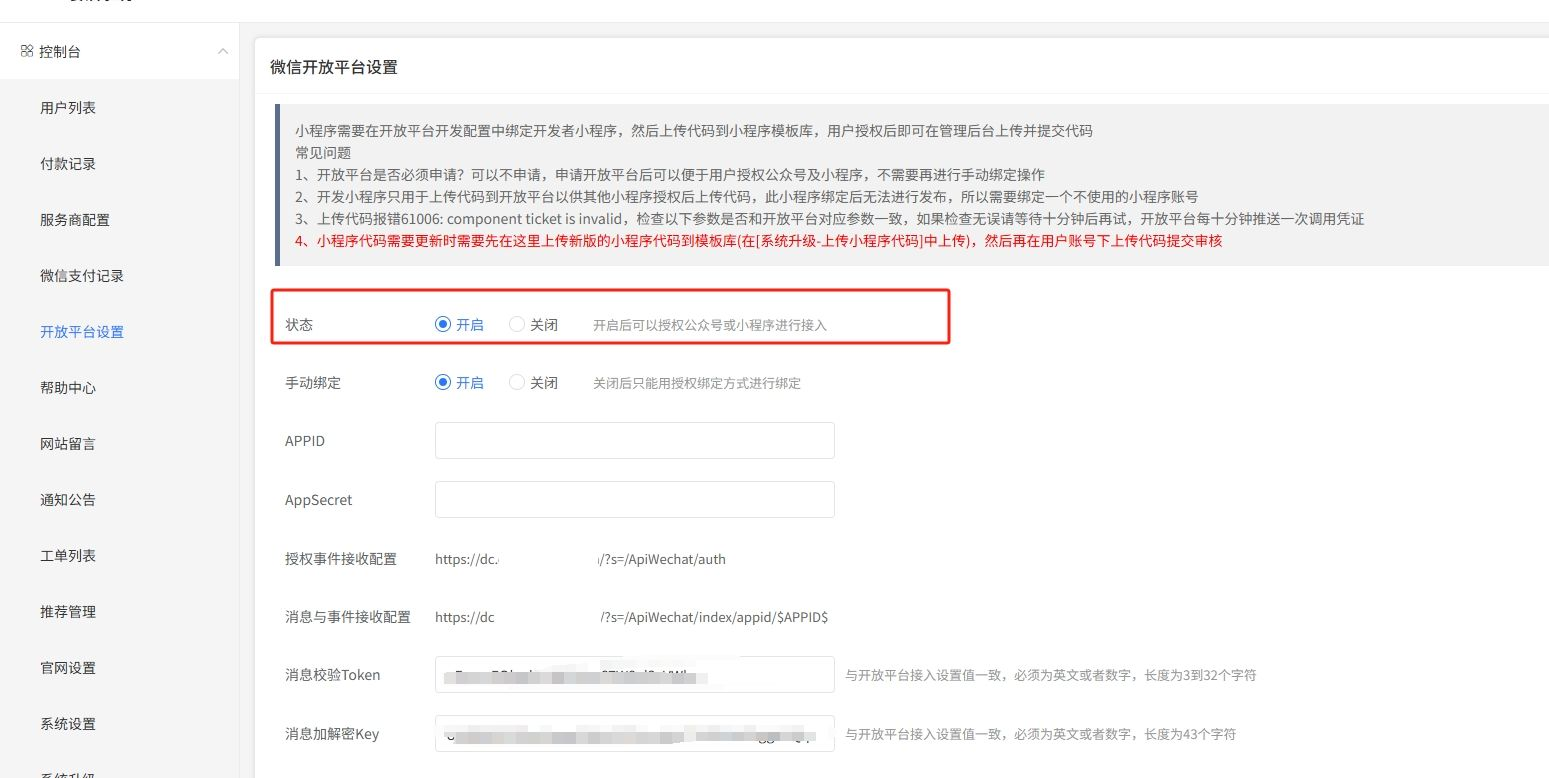Open 通知公告 page
Viewport: 1549px width, 778px height.
tap(68, 500)
